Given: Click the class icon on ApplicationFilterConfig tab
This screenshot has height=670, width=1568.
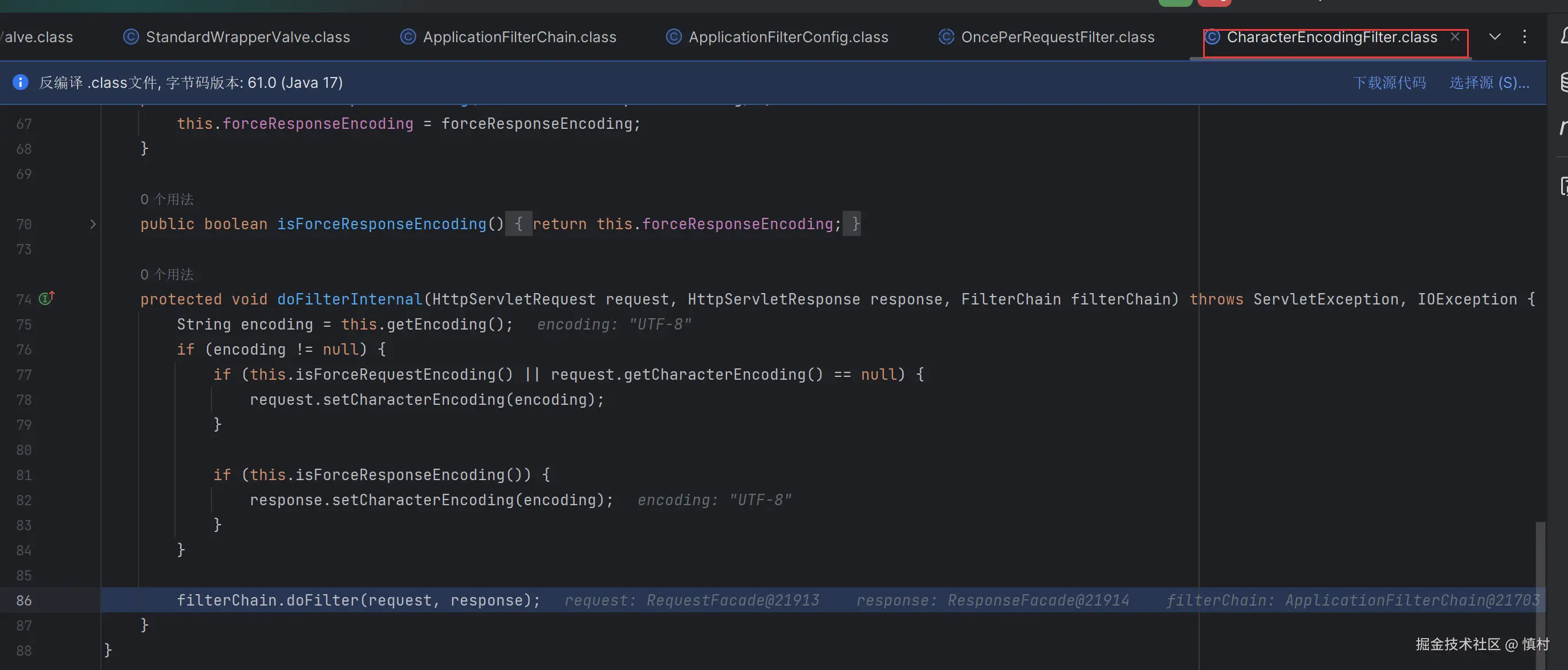Looking at the screenshot, I should point(673,37).
